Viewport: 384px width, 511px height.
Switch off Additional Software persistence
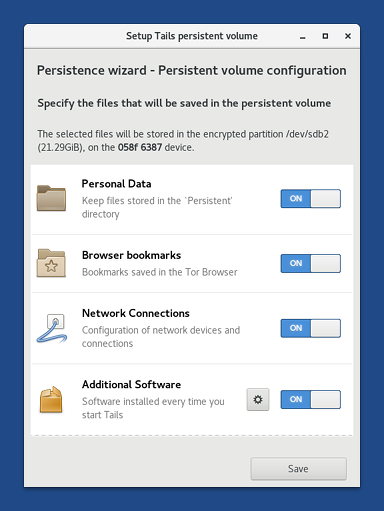[x=311, y=399]
